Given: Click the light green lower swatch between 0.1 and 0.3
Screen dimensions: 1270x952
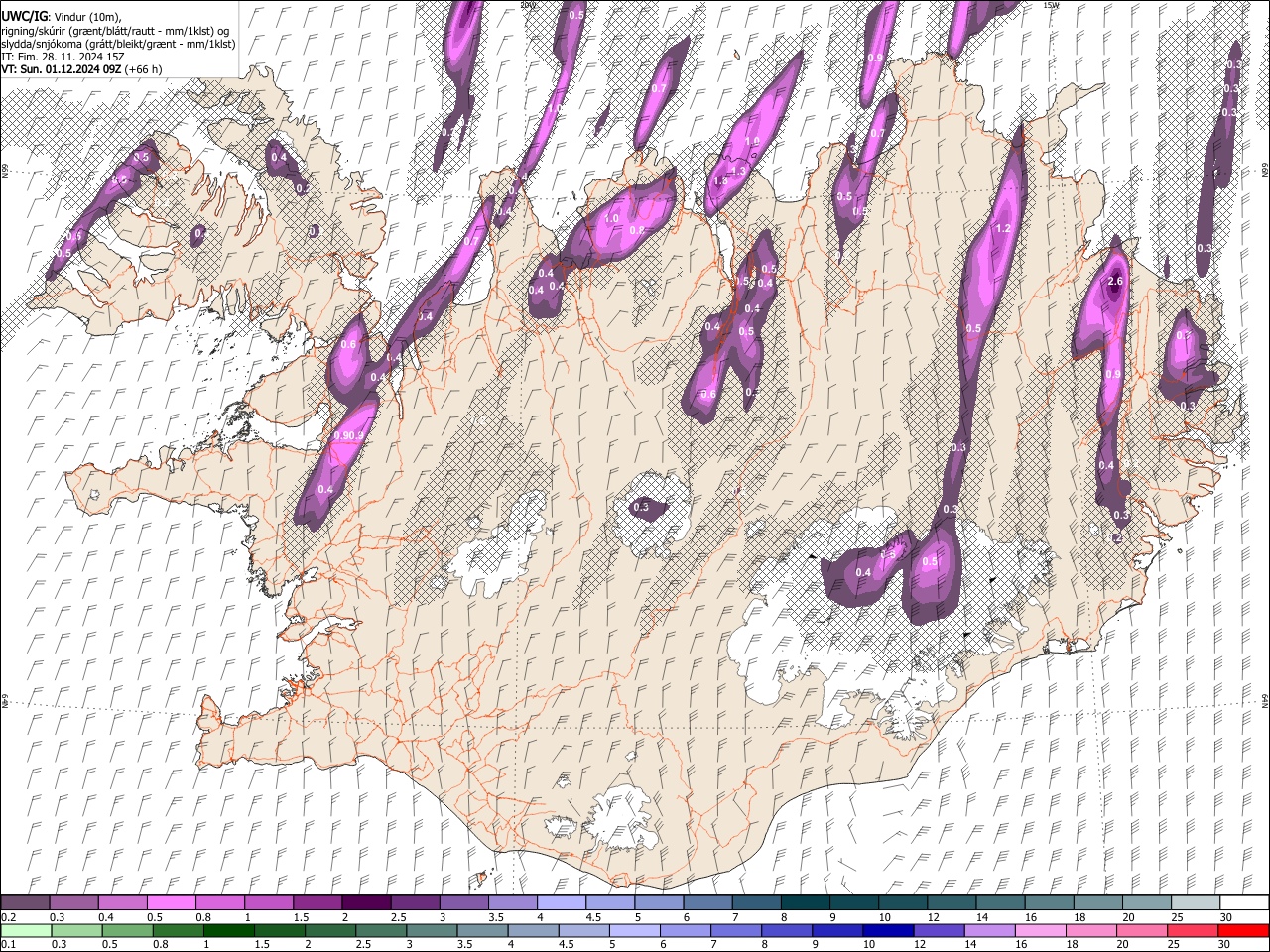Looking at the screenshot, I should [26, 930].
